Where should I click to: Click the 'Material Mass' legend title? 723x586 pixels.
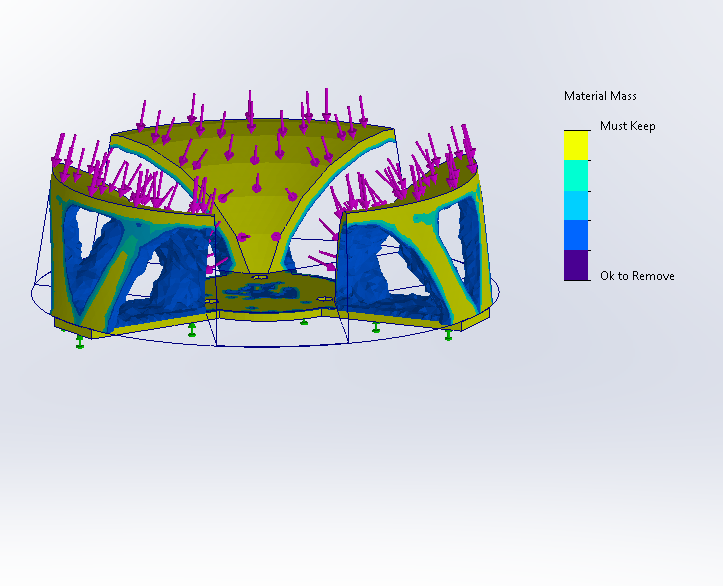tap(600, 96)
